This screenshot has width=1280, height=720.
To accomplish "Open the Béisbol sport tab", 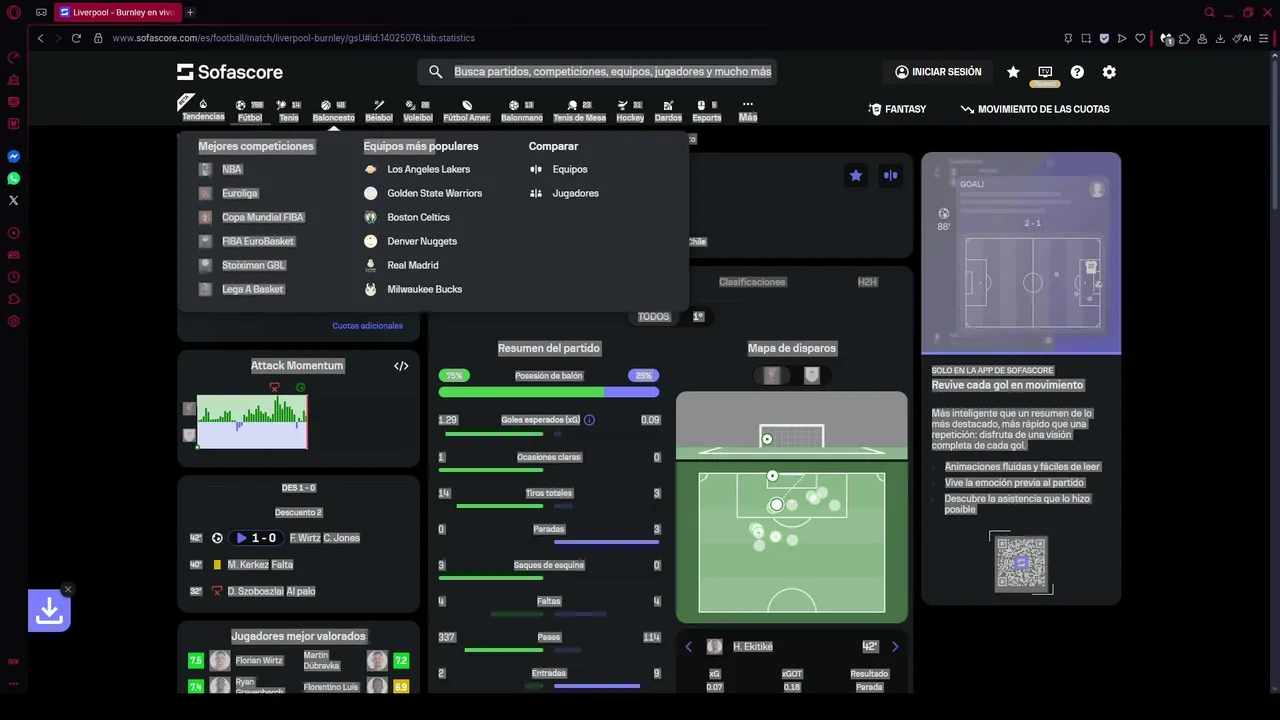I will point(379,111).
